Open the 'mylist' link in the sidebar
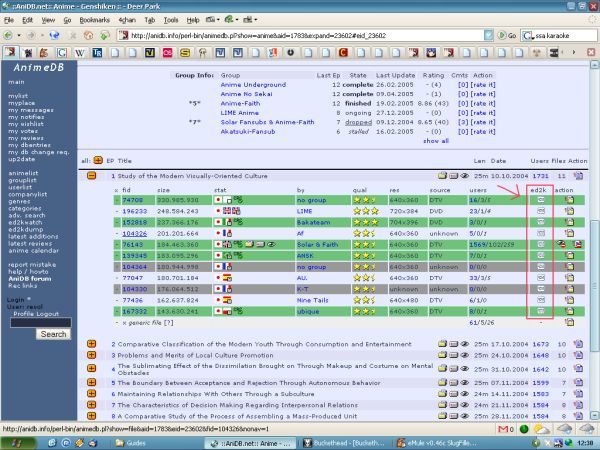Screen dimensions: 600x450 pyautogui.click(x=18, y=96)
